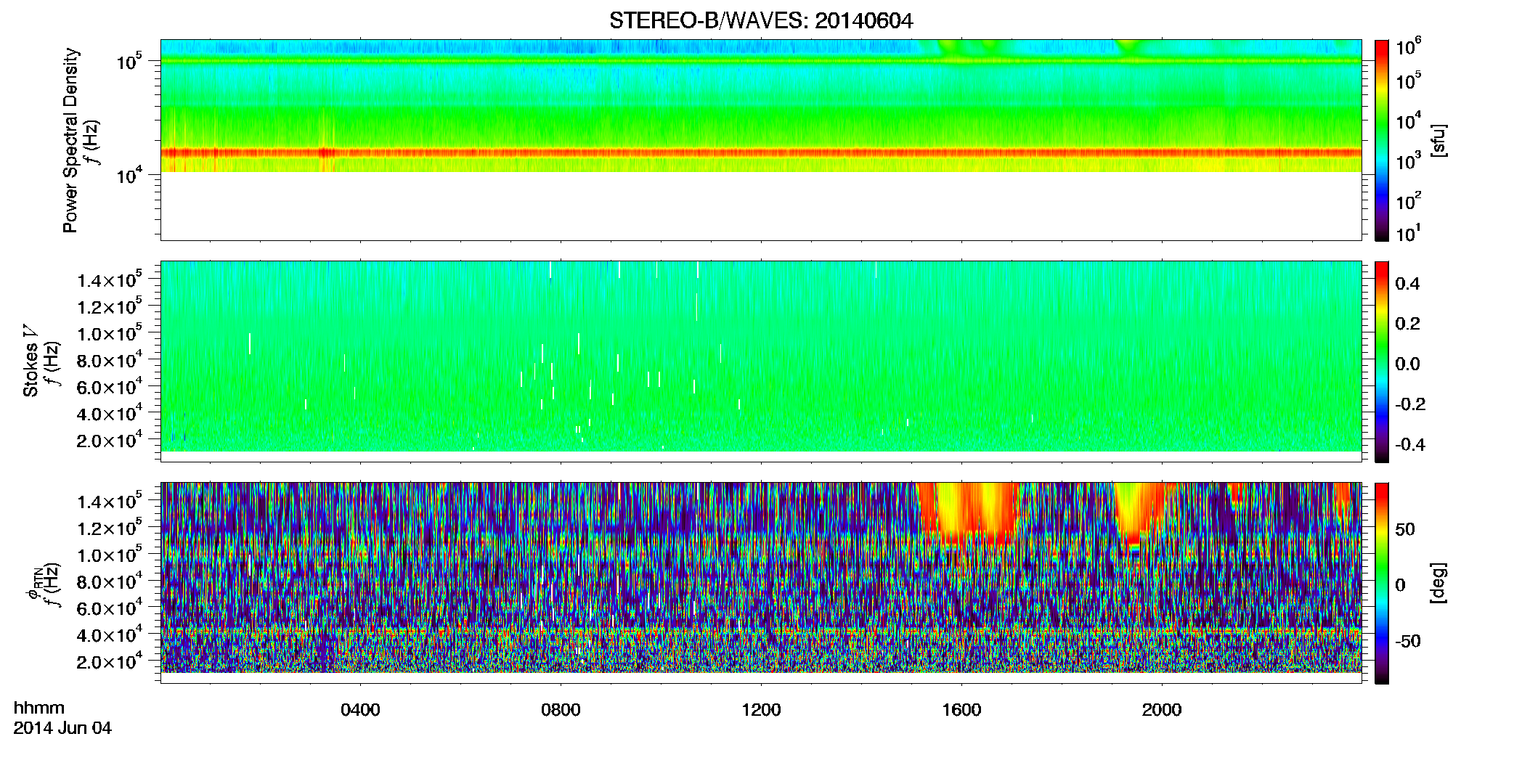Viewport: 1522px width, 784px height.
Task: Select the 0400 time tick label
Action: pyautogui.click(x=360, y=710)
